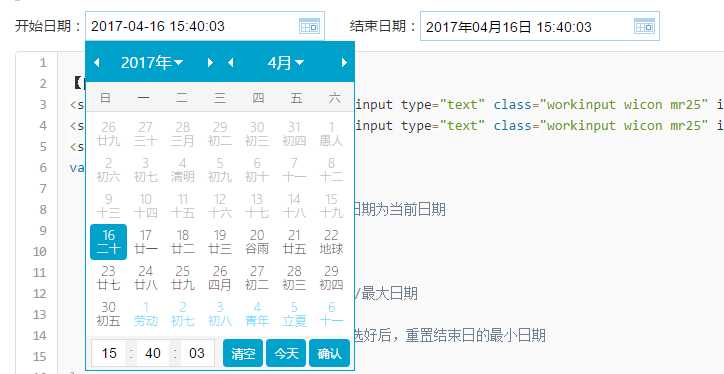The image size is (724, 374).
Task: Click disabled date 12 十六
Action: pyautogui.click(x=220, y=206)
